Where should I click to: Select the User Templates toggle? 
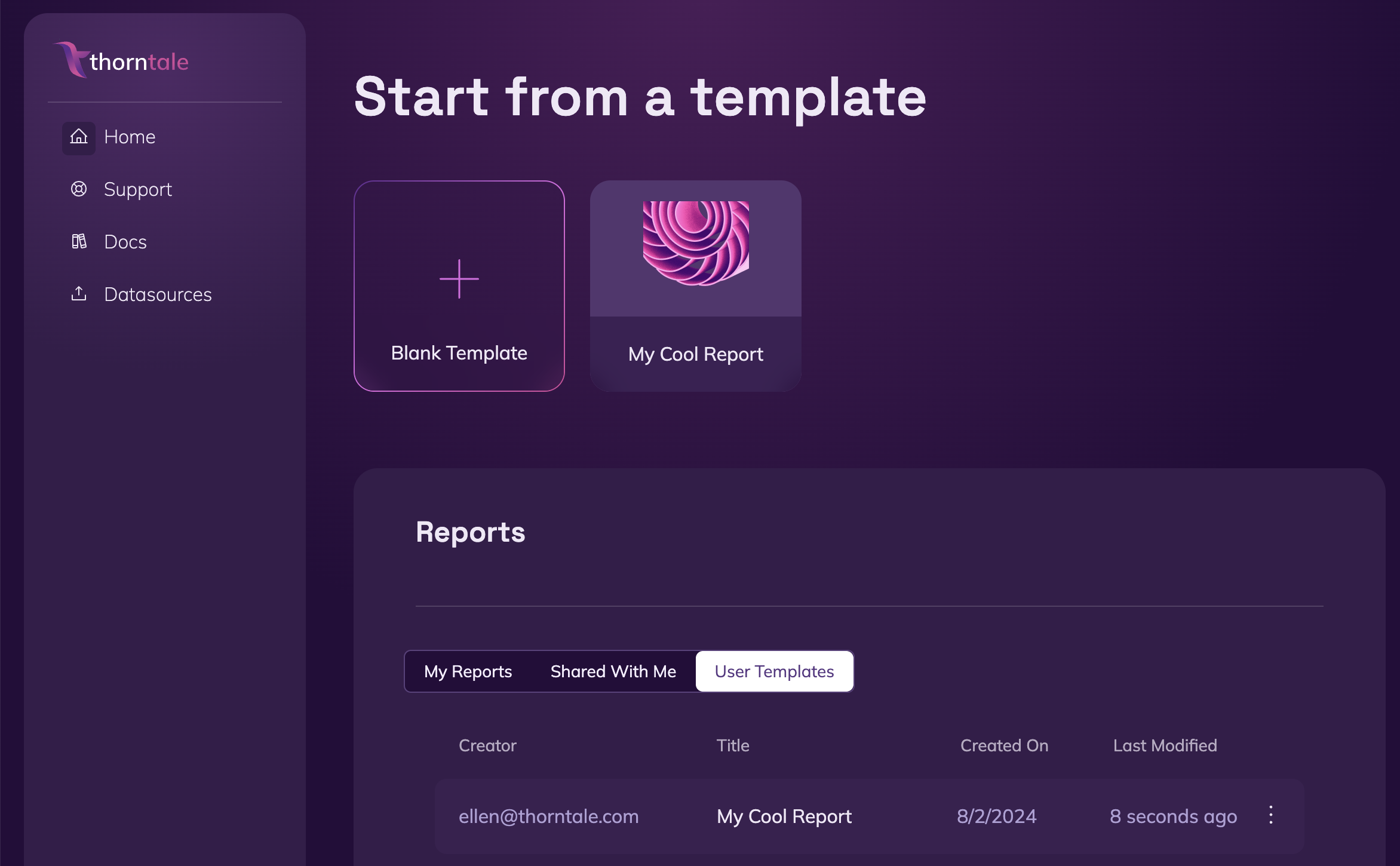[774, 671]
